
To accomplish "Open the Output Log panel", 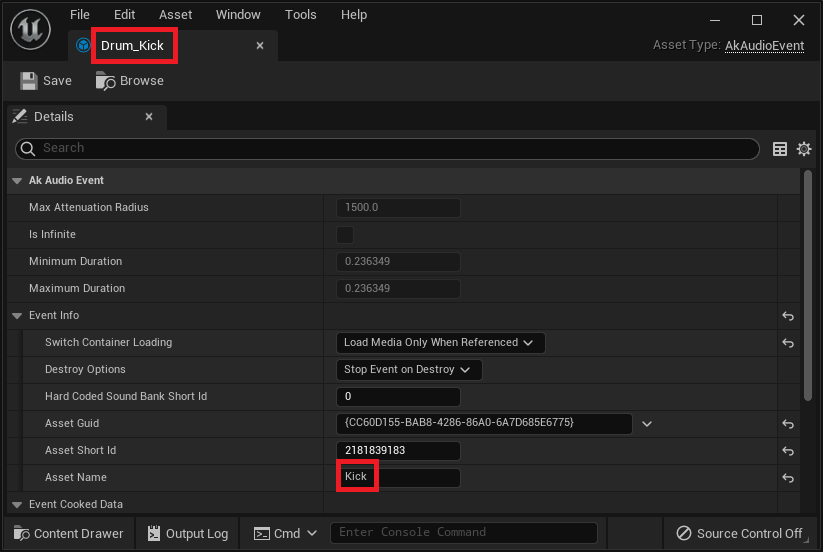I will (x=188, y=533).
